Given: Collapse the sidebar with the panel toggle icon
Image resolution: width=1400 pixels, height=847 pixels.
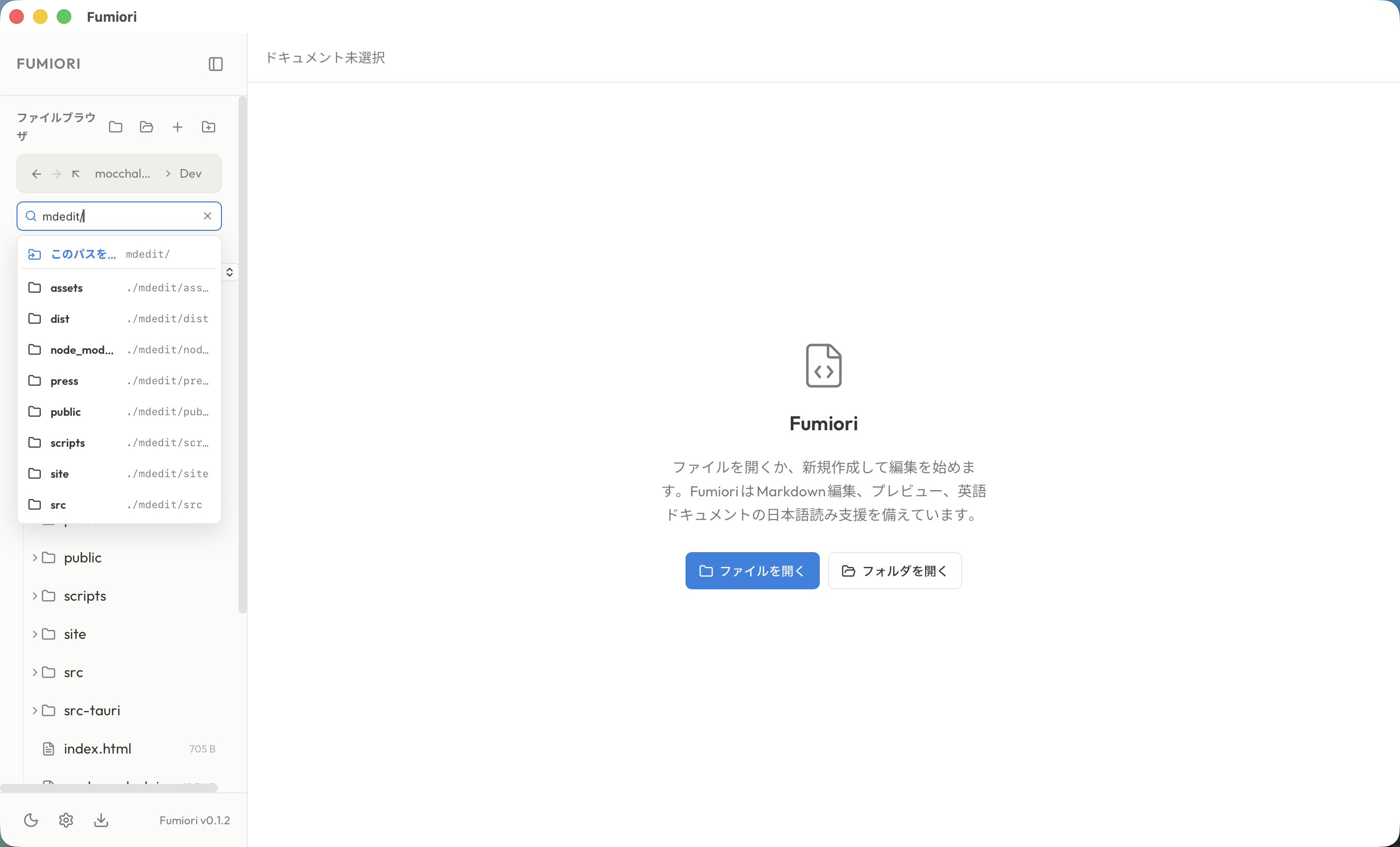Looking at the screenshot, I should (x=215, y=64).
